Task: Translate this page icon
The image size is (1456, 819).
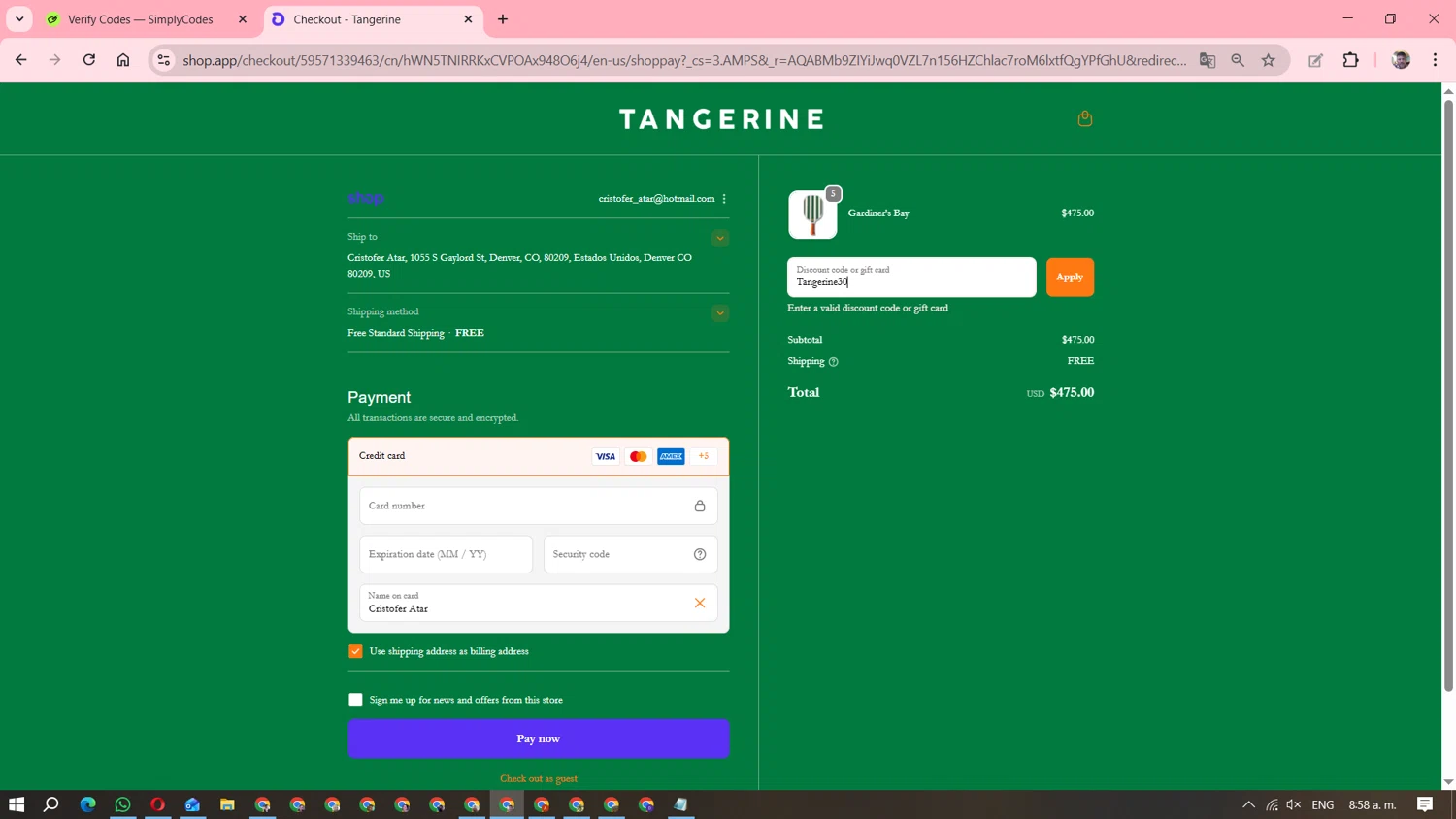Action: click(x=1208, y=60)
